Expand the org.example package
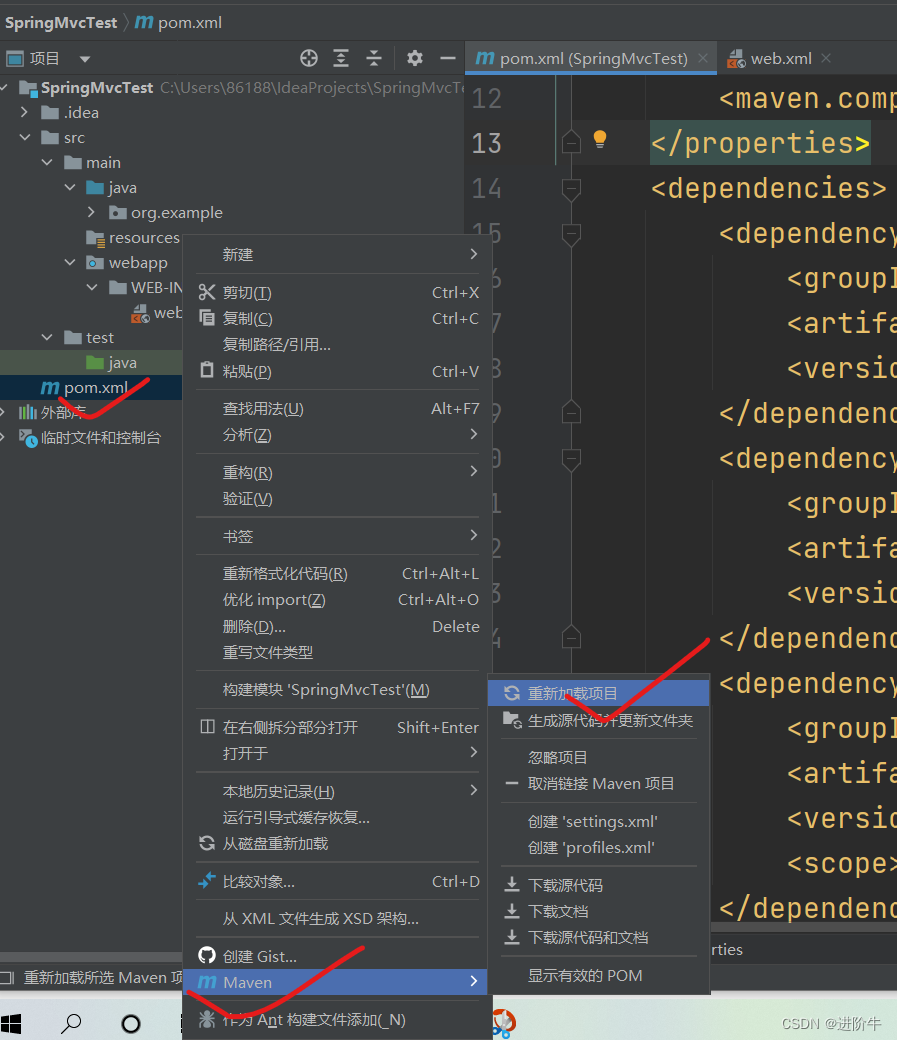 click(92, 212)
